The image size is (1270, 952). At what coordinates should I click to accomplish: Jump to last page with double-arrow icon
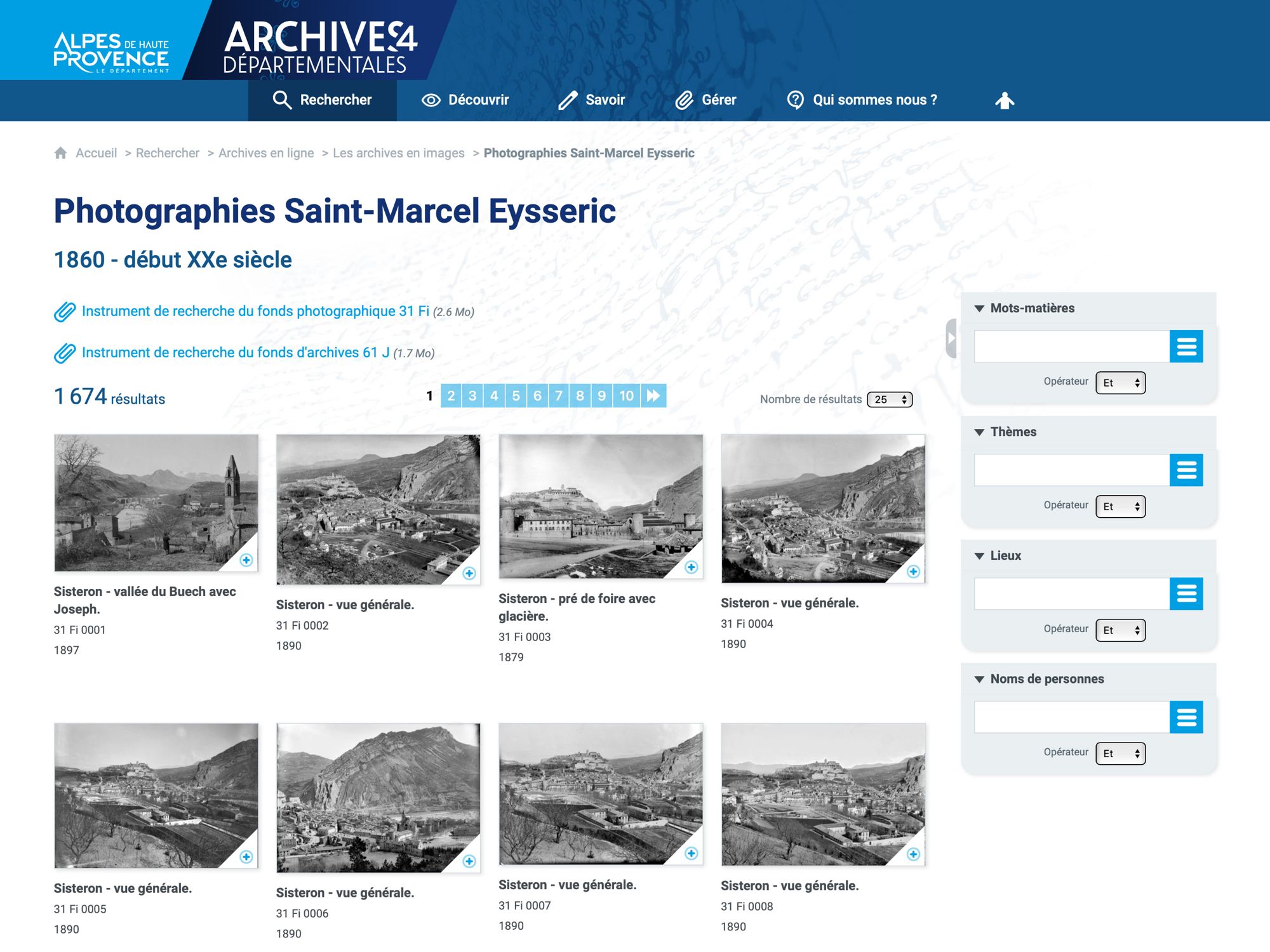click(x=653, y=396)
